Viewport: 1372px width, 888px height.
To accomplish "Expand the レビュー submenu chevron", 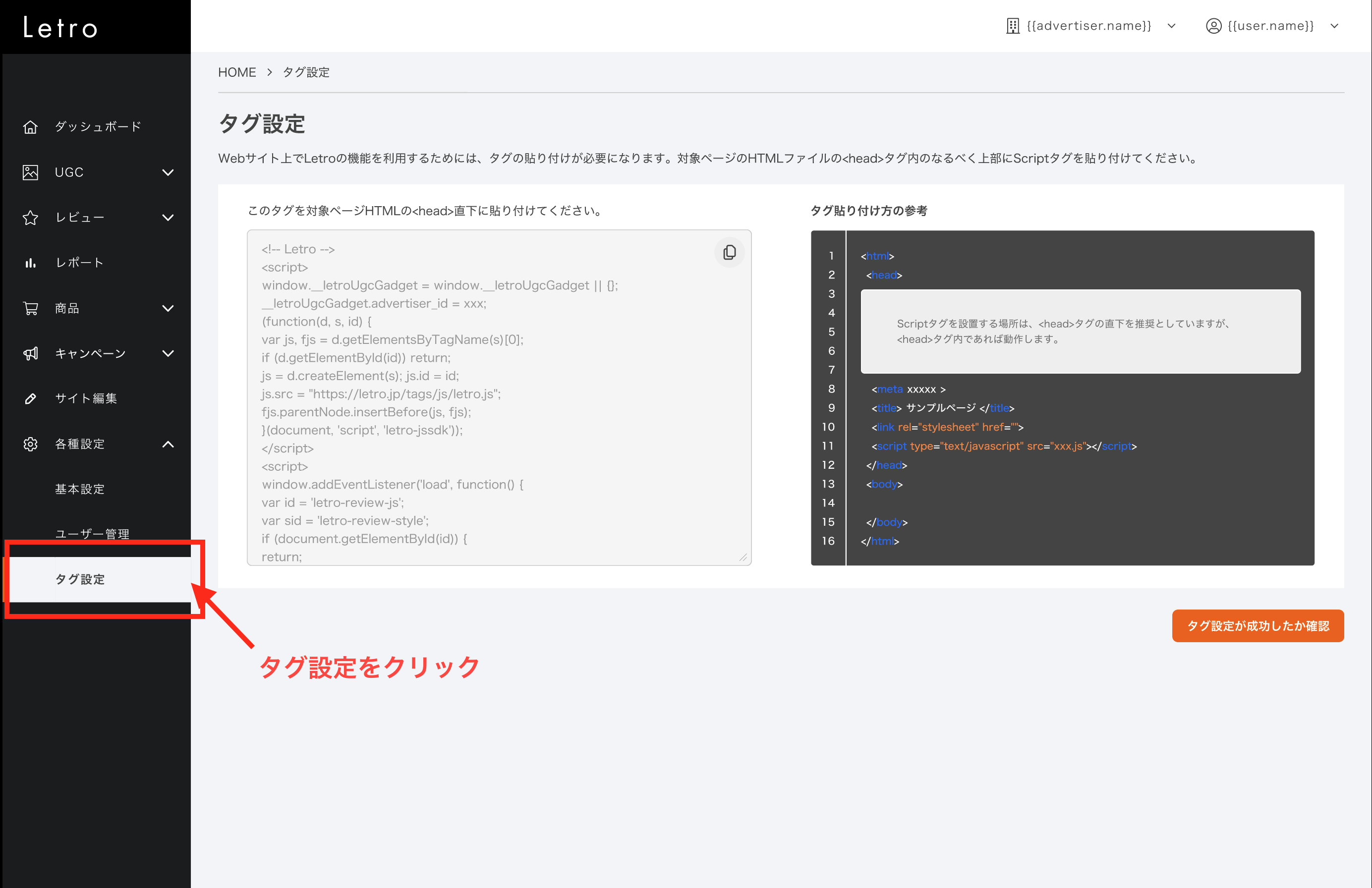I will [x=168, y=218].
